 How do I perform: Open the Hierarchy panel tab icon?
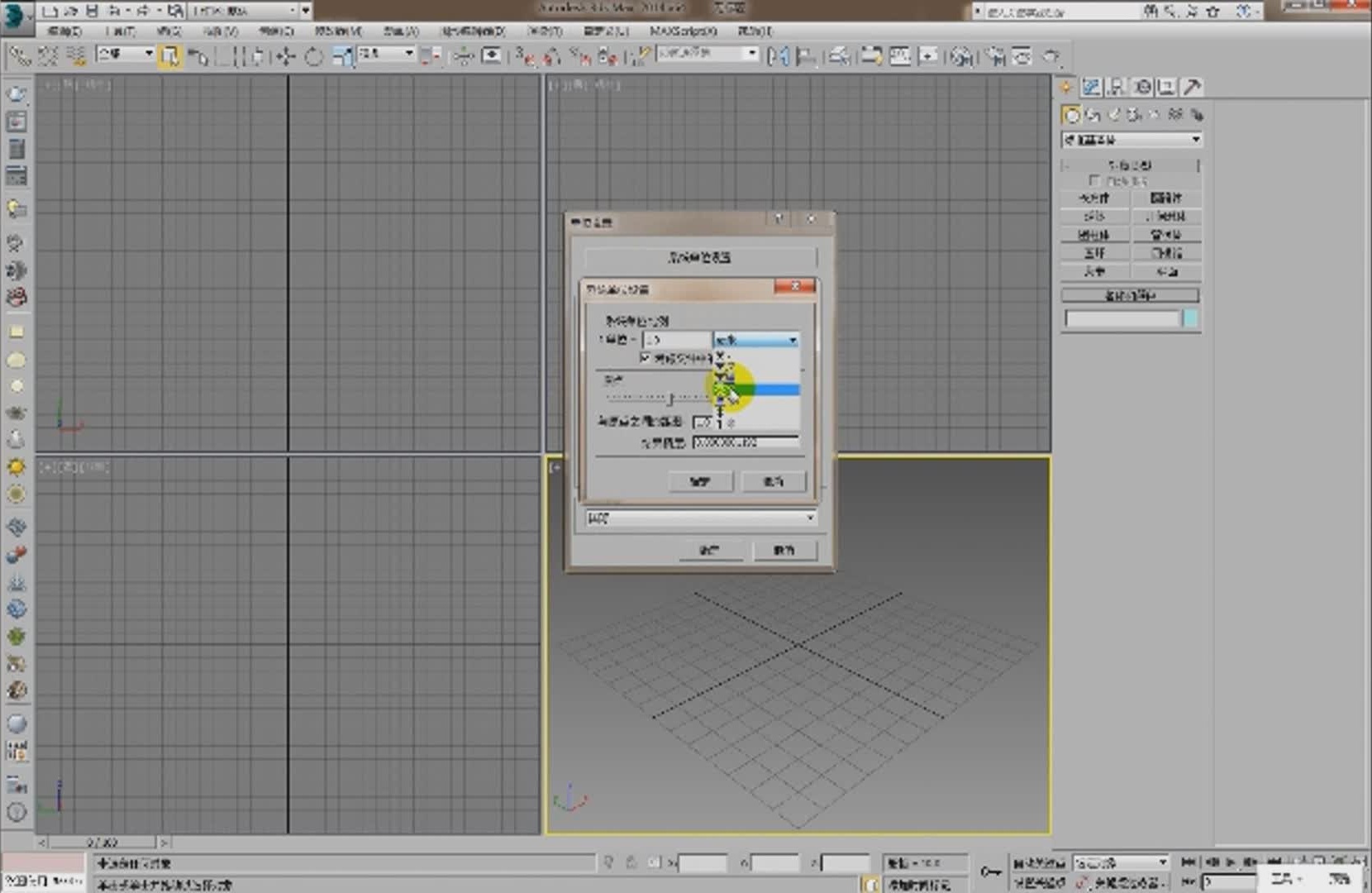point(1117,87)
